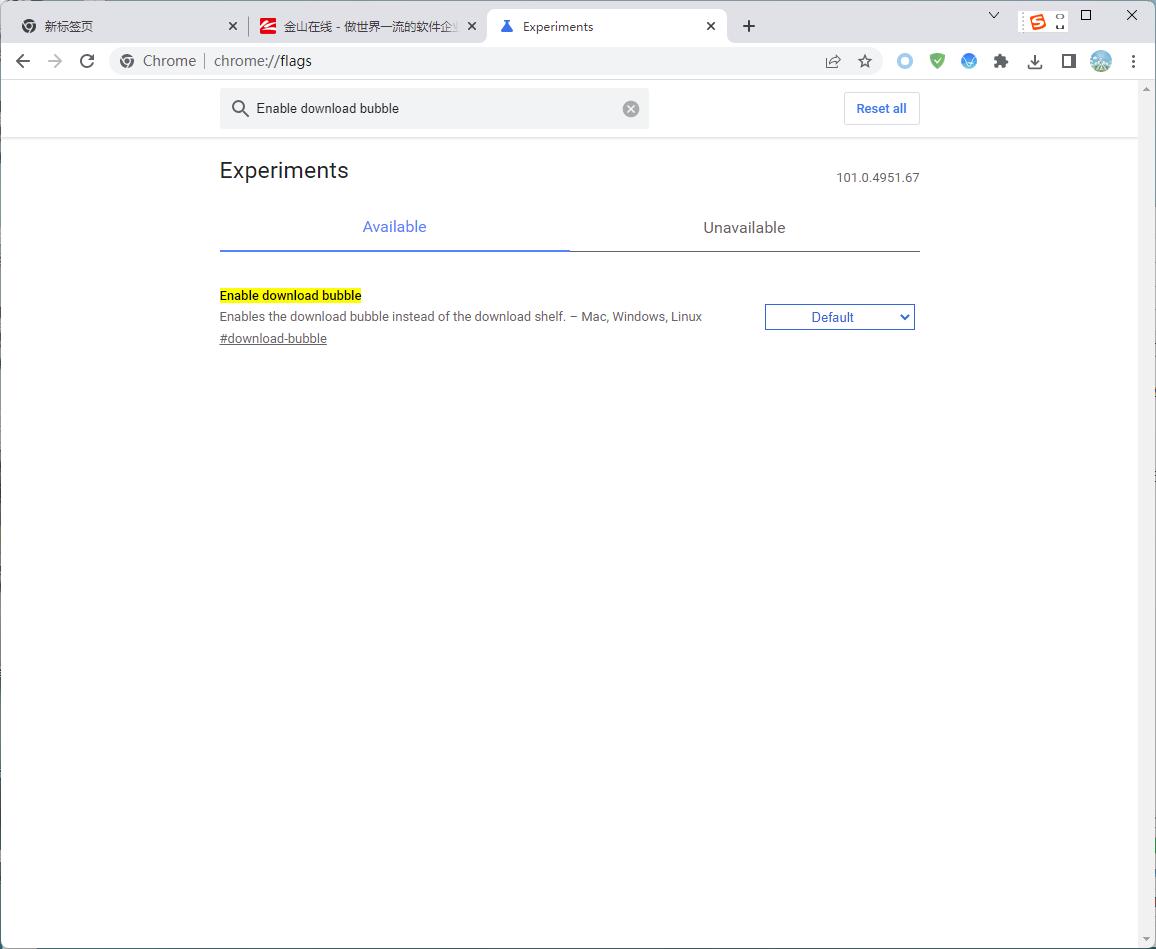Toggle the browser side panel icon
Screen dimensions: 1156x949
coord(1068,61)
